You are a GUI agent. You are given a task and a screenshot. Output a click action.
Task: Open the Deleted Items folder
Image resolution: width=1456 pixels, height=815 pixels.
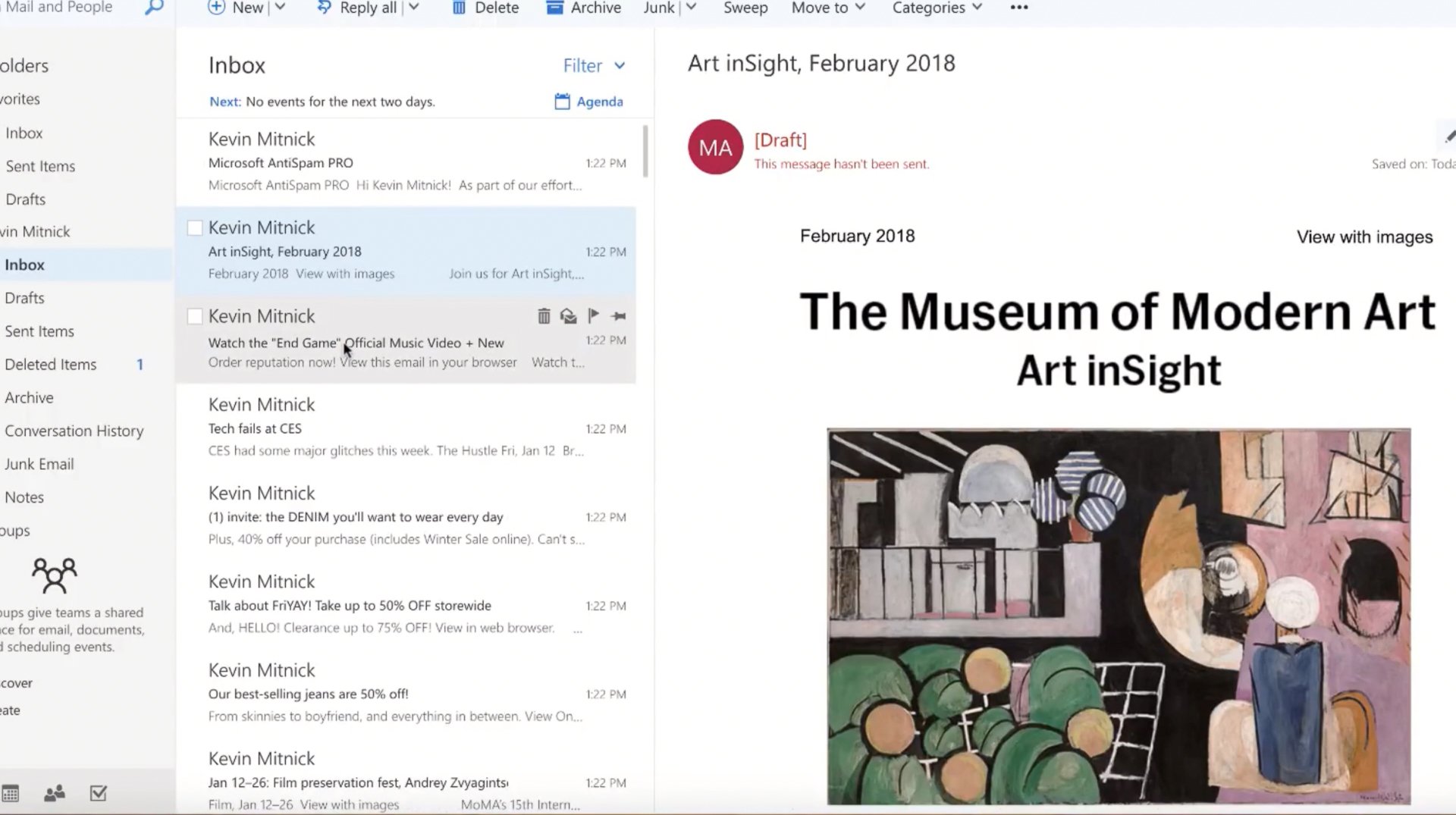pyautogui.click(x=51, y=365)
